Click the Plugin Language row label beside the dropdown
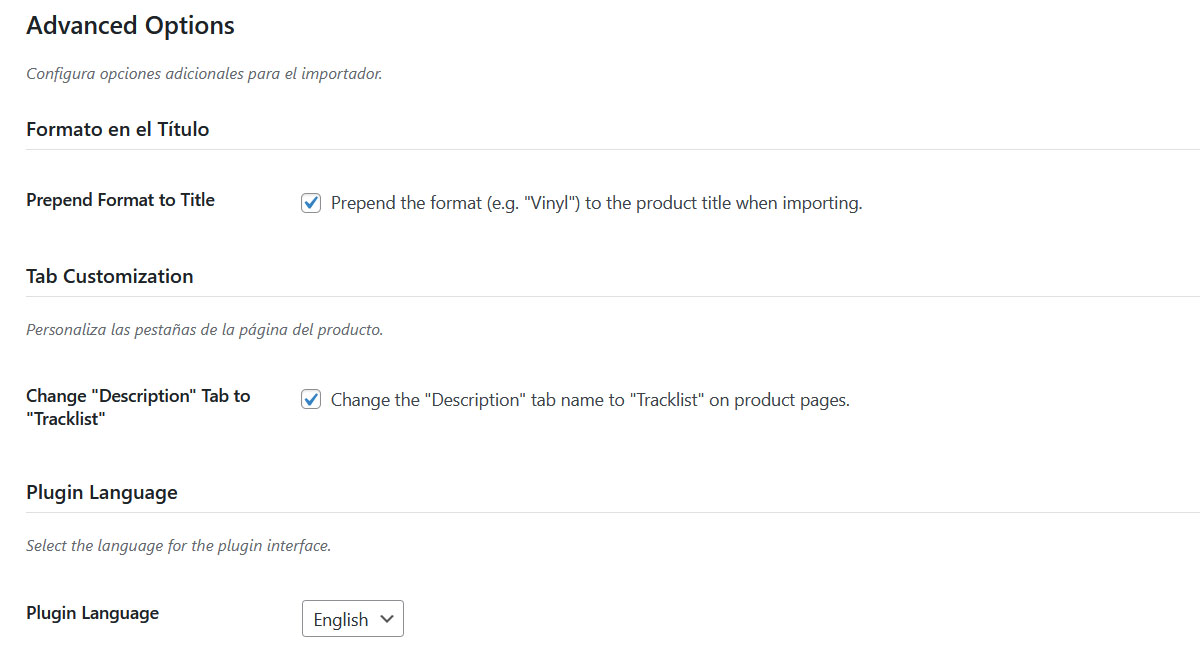This screenshot has width=1200, height=646. pos(92,613)
